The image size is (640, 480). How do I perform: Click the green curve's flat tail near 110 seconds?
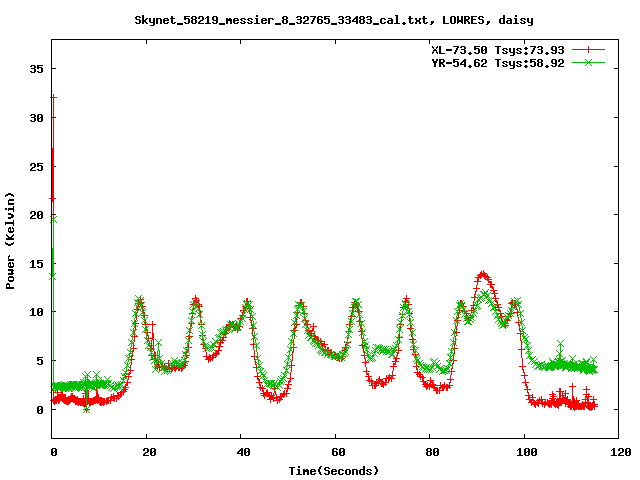point(570,366)
